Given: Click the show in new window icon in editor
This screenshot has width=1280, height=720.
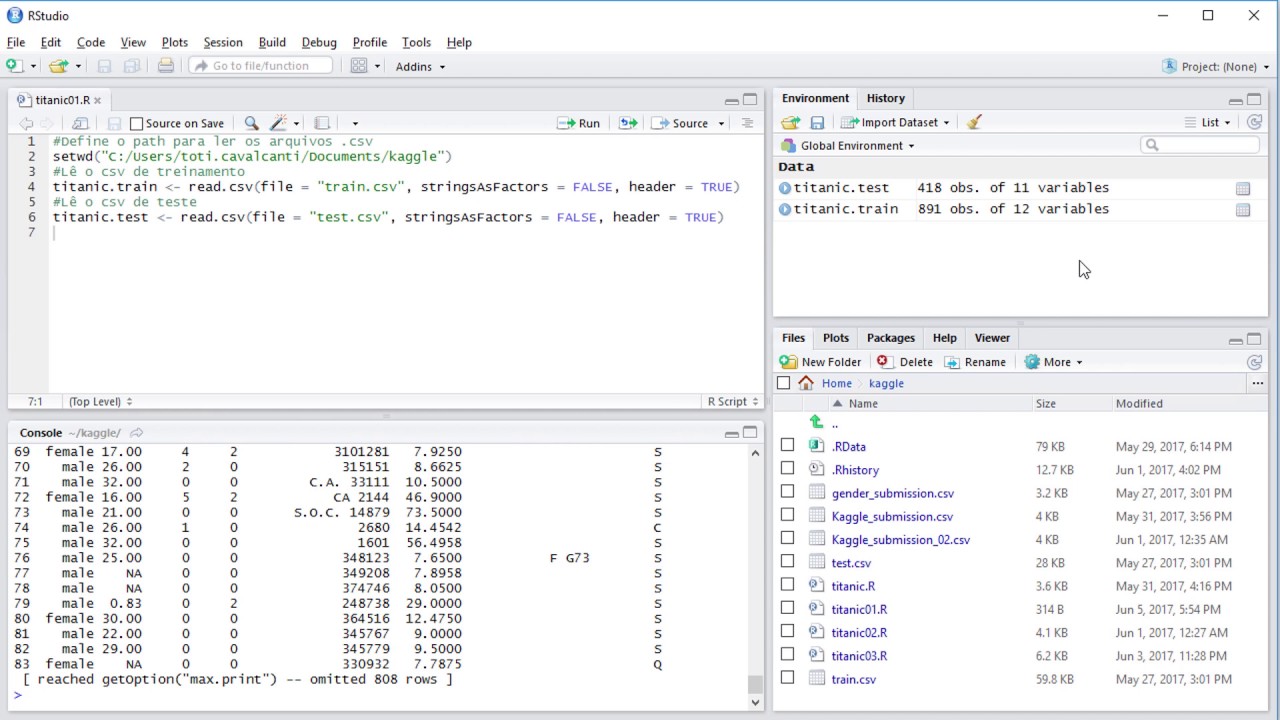Looking at the screenshot, I should tap(80, 123).
